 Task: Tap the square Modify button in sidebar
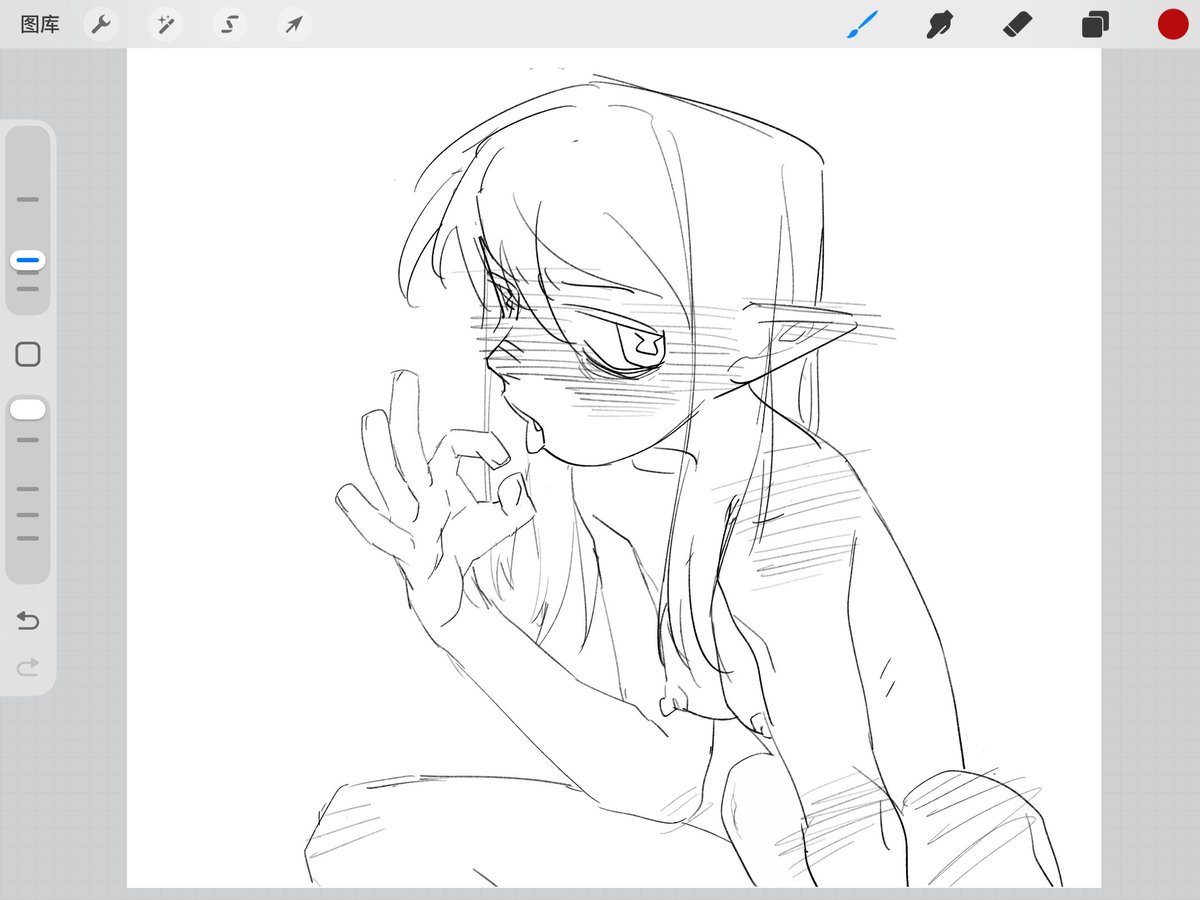28,354
